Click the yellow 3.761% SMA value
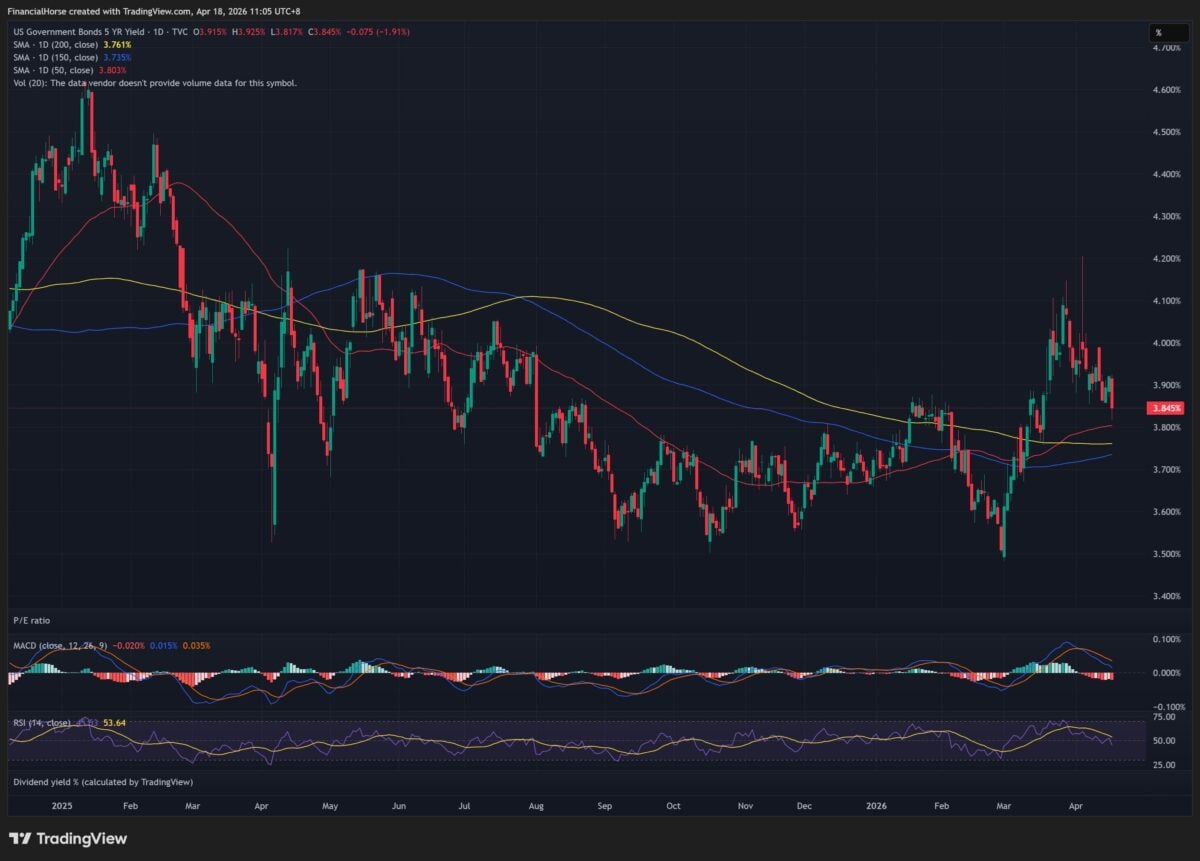Screen dimensions: 1200x861 [117, 45]
